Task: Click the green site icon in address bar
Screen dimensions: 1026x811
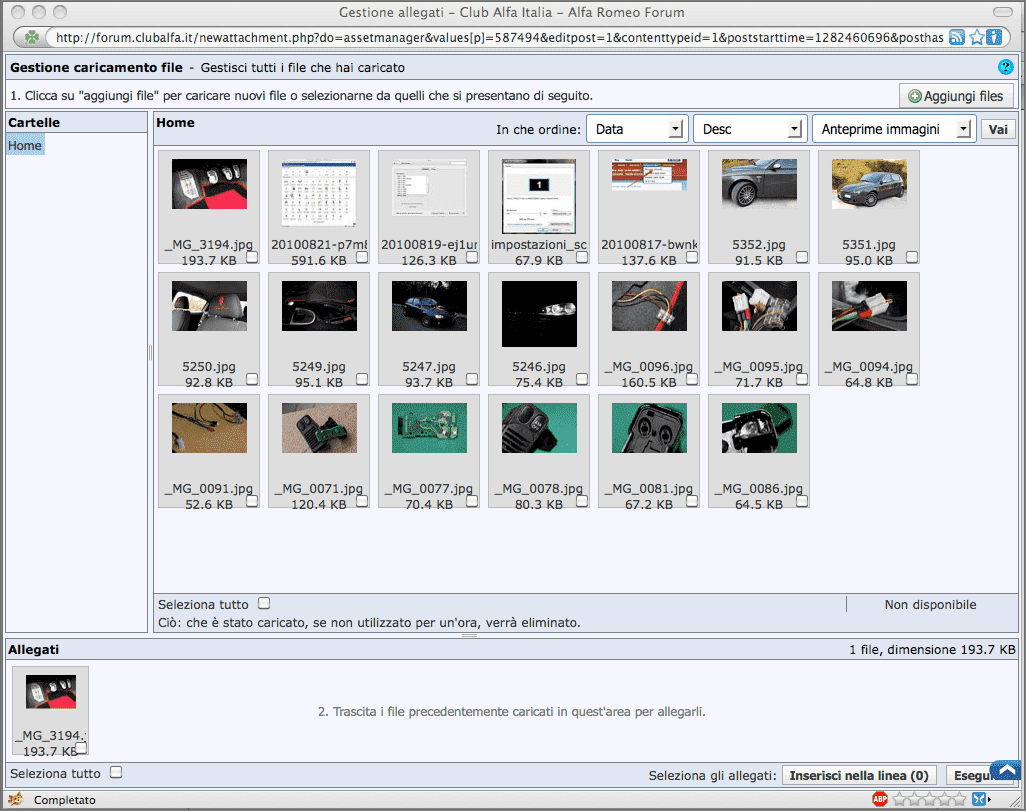Action: (33, 37)
